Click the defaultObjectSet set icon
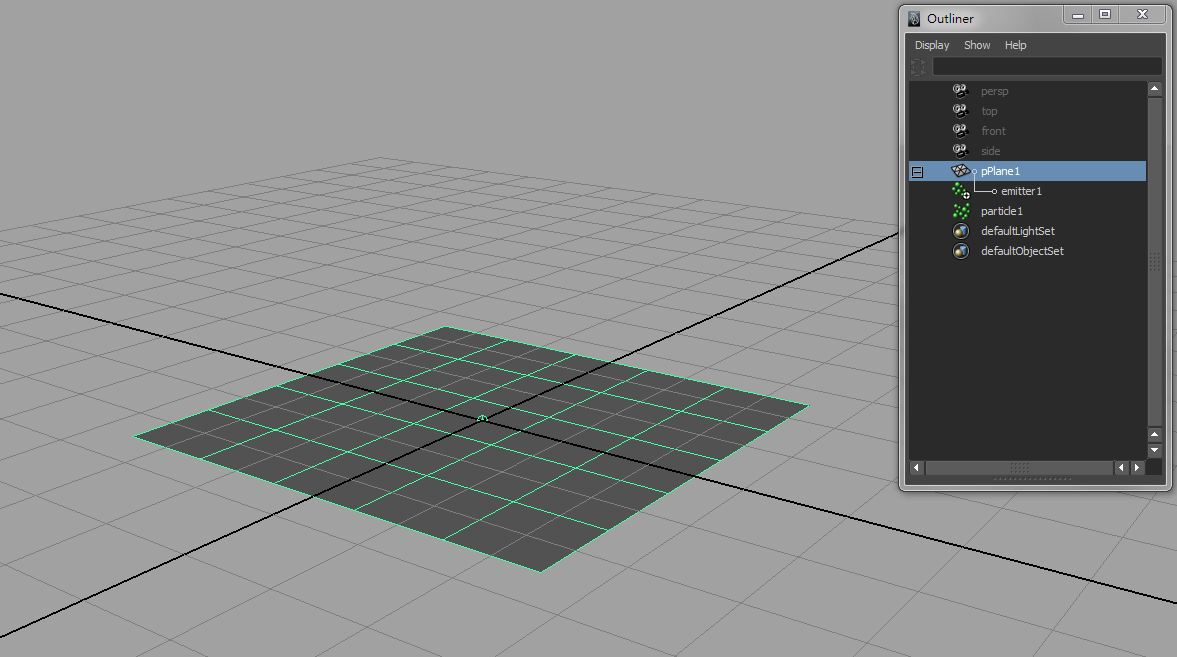The height and width of the screenshot is (657, 1177). (960, 251)
